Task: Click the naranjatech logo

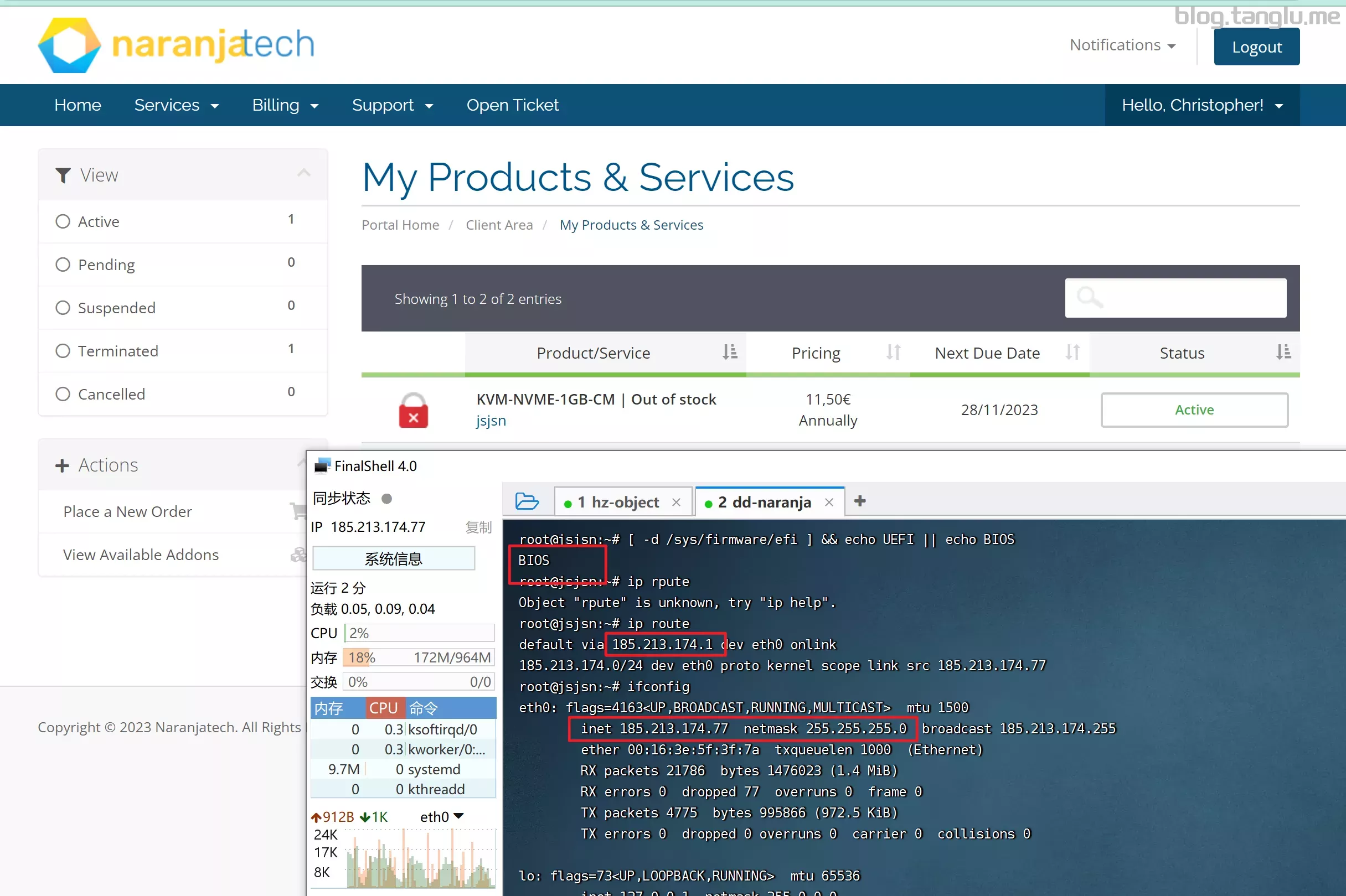Action: [x=176, y=45]
